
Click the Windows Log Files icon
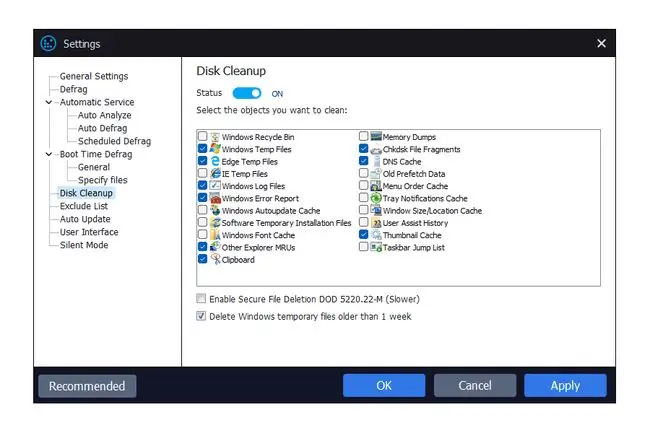[215, 186]
